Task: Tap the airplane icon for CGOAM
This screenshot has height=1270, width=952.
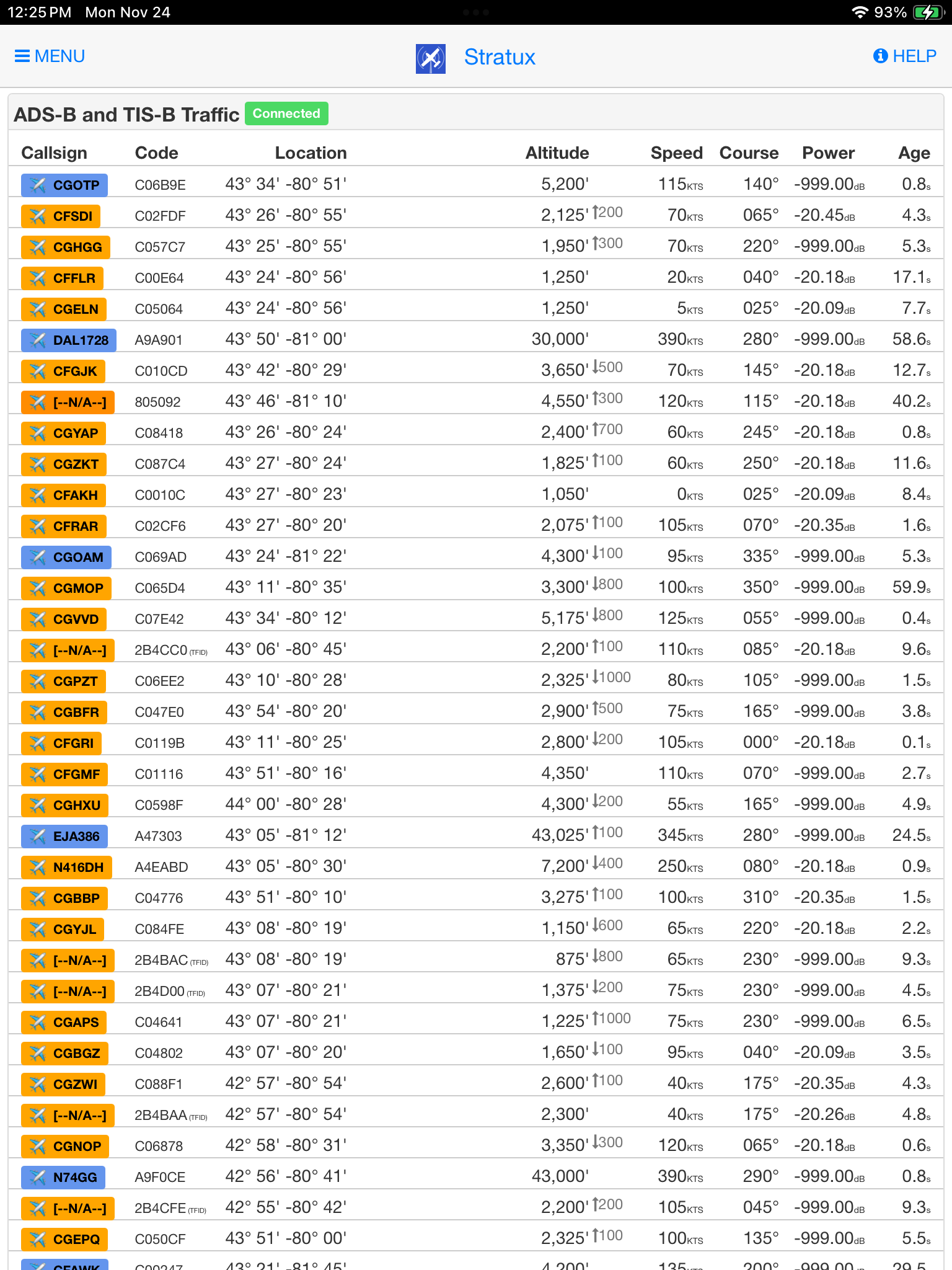Action: 38,557
